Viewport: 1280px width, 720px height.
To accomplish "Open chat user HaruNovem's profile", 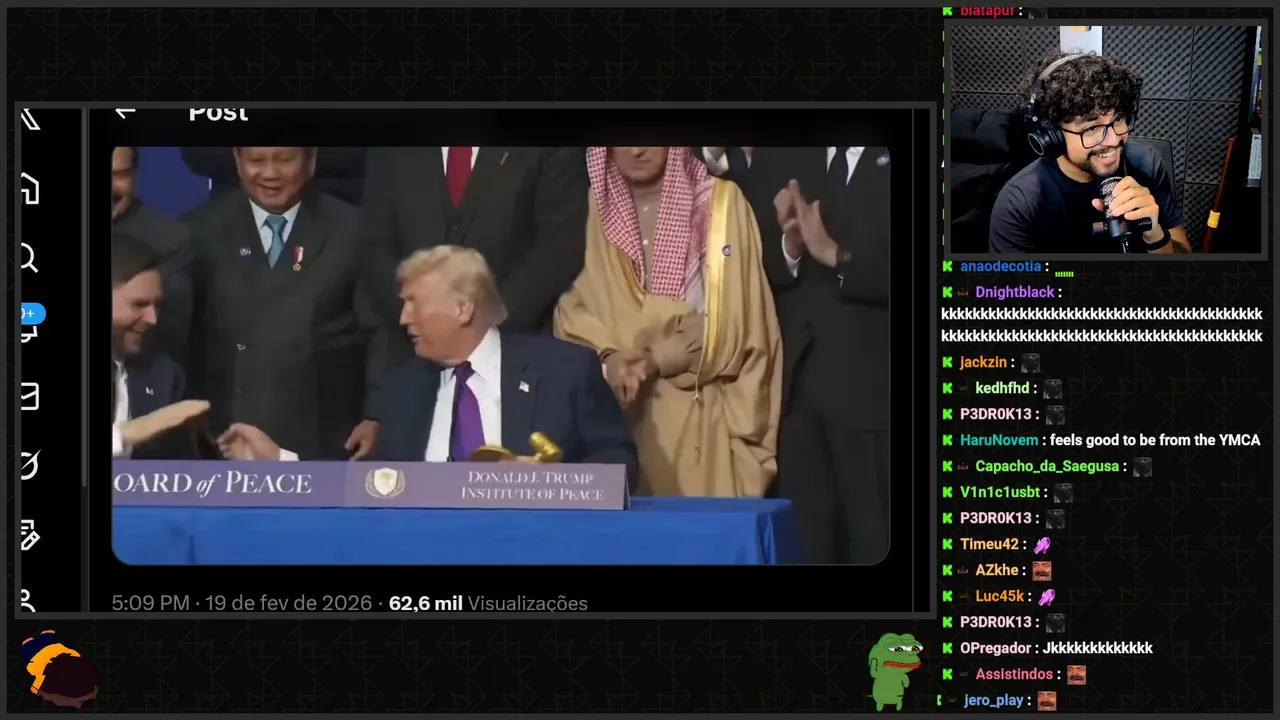I will click(999, 441).
